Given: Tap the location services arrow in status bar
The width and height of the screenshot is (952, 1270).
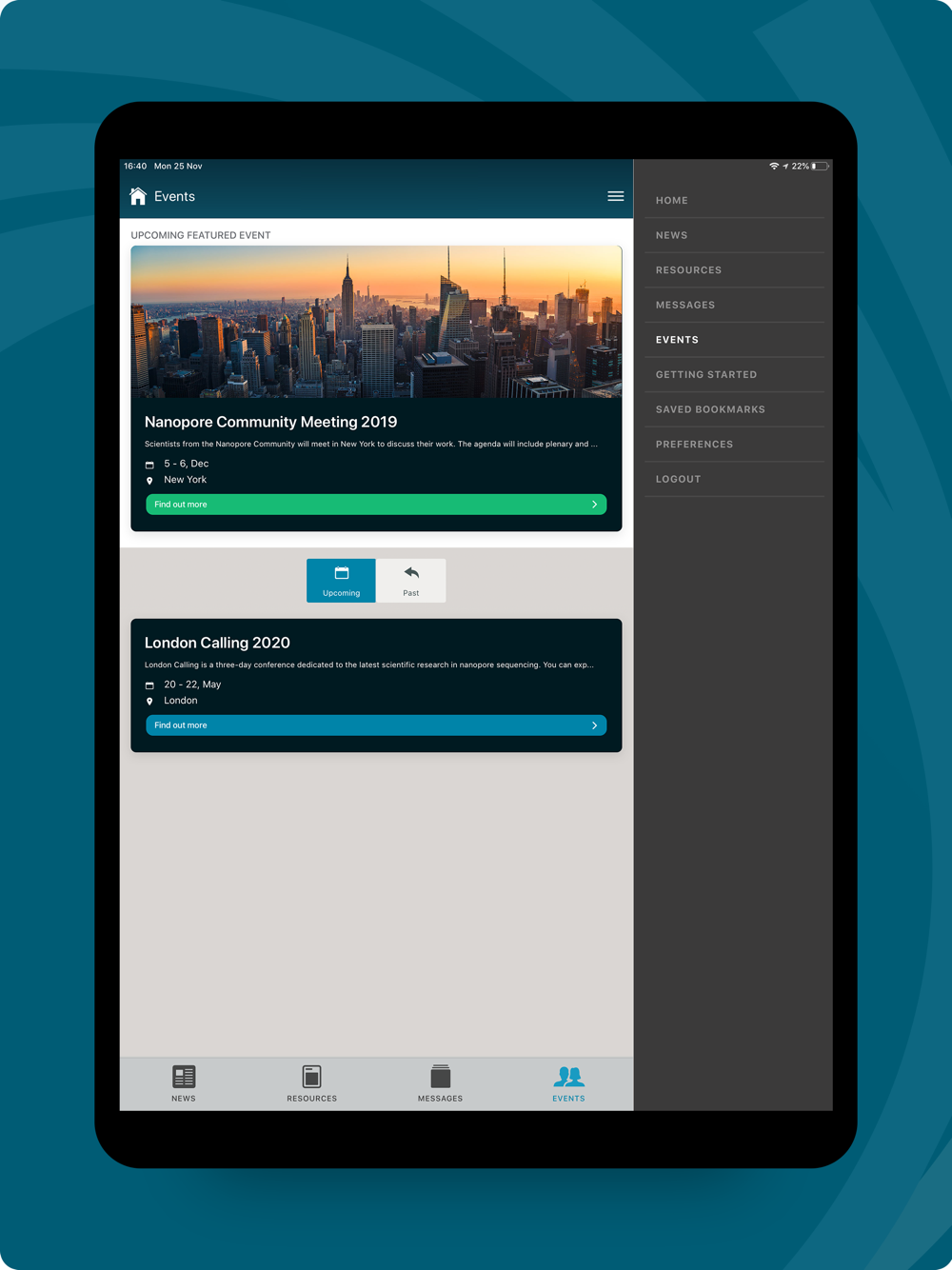Looking at the screenshot, I should pyautogui.click(x=785, y=166).
